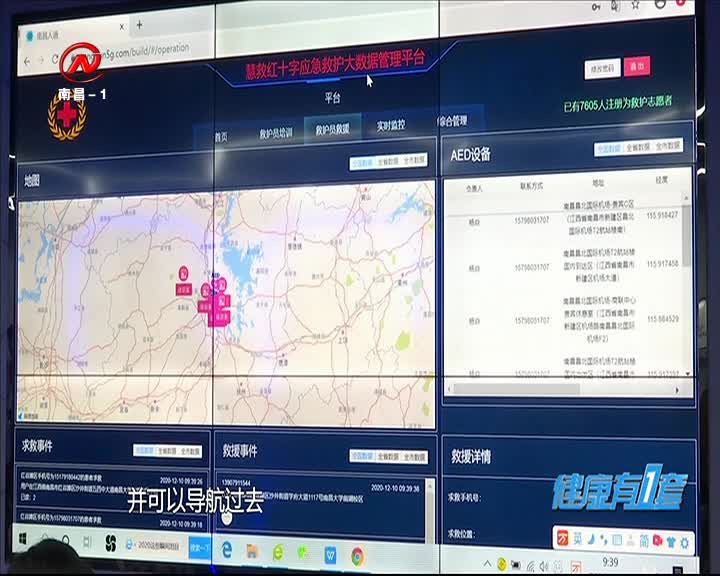
Task: Click the red 退出 logout button
Action: (636, 66)
